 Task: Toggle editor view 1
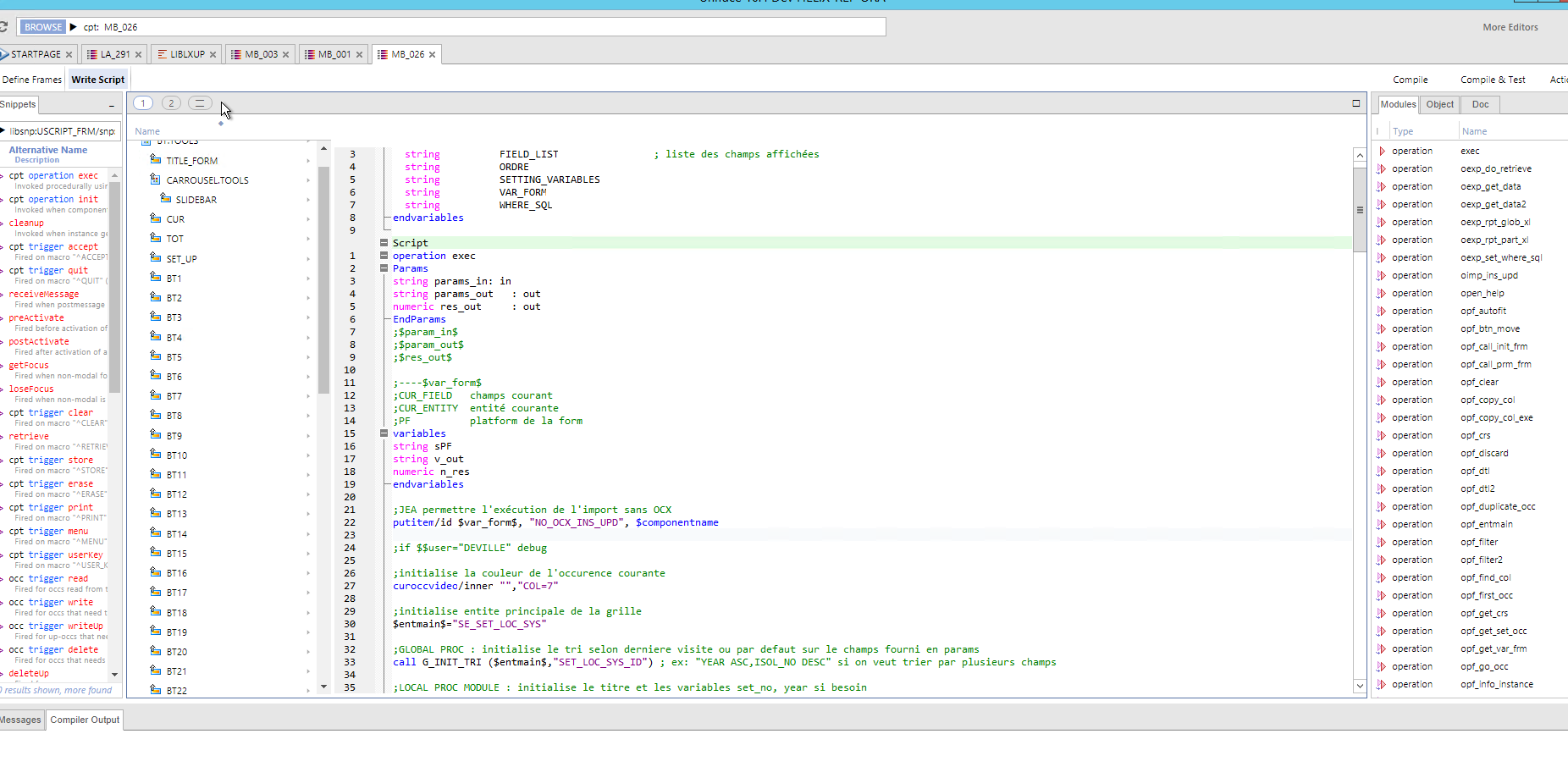click(143, 102)
